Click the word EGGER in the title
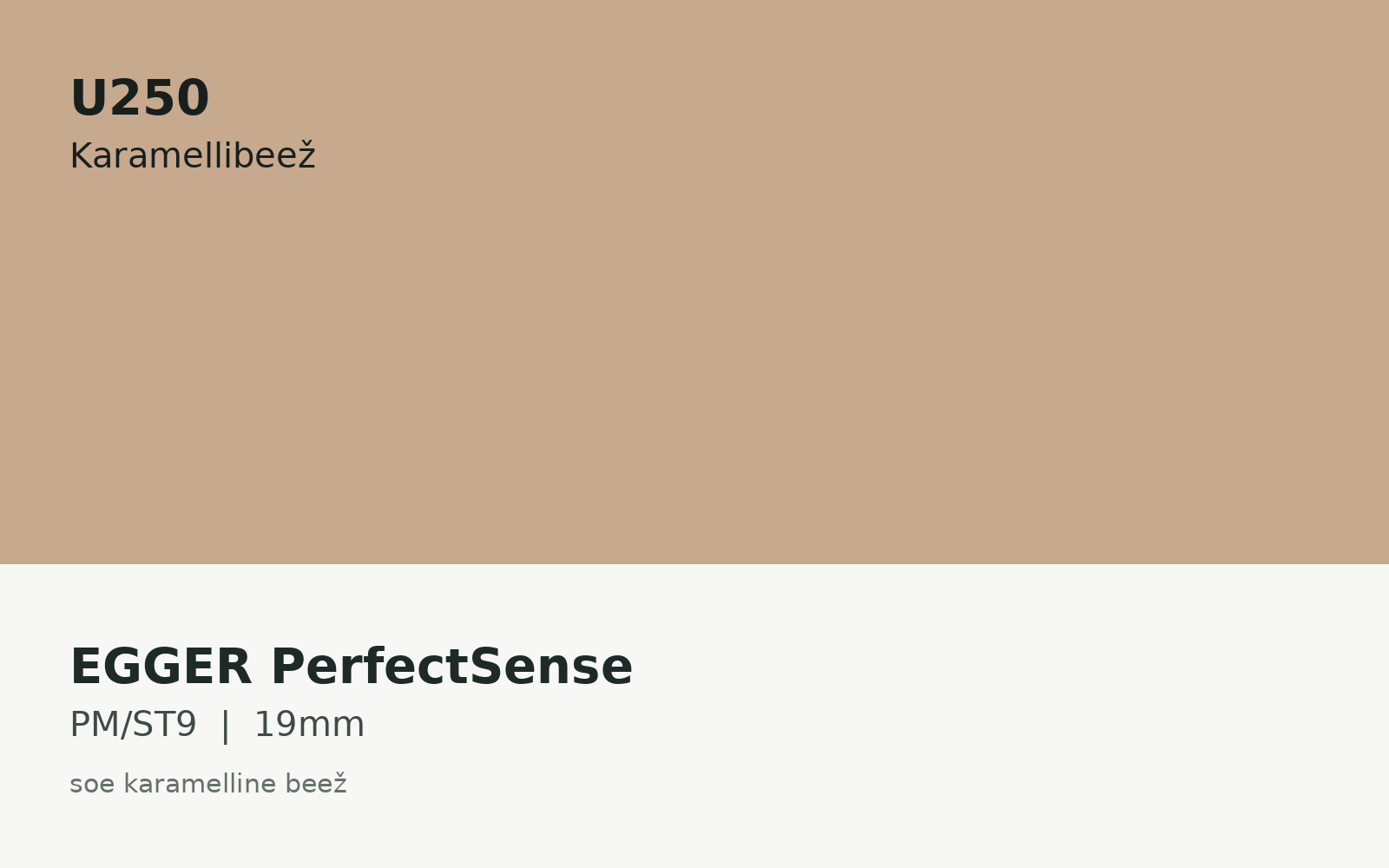The height and width of the screenshot is (868, 1389). click(x=161, y=667)
